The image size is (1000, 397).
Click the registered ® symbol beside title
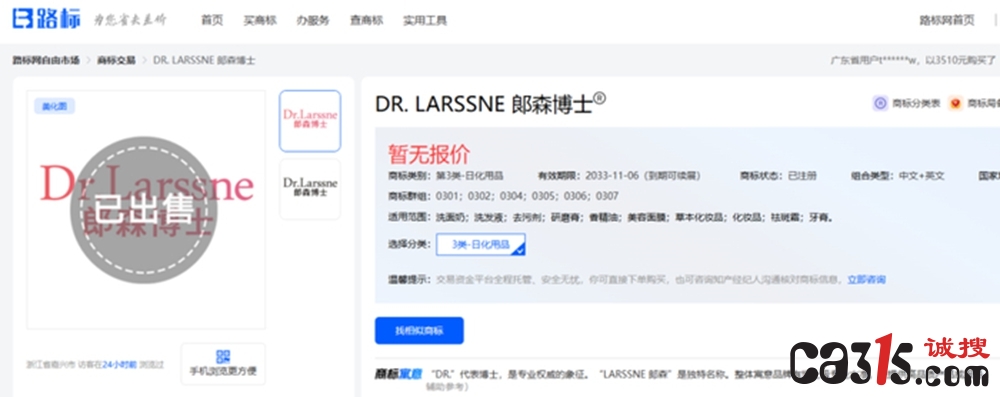(599, 98)
